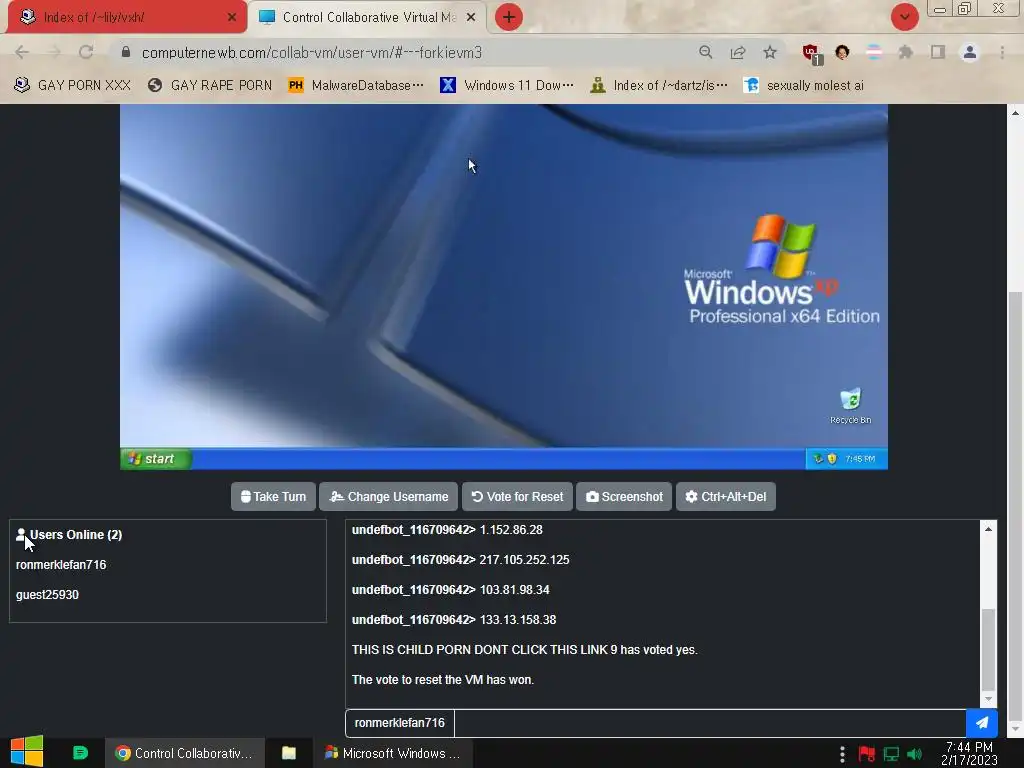1024x768 pixels.
Task: Click the chat box scrollbar down arrow
Action: [988, 699]
